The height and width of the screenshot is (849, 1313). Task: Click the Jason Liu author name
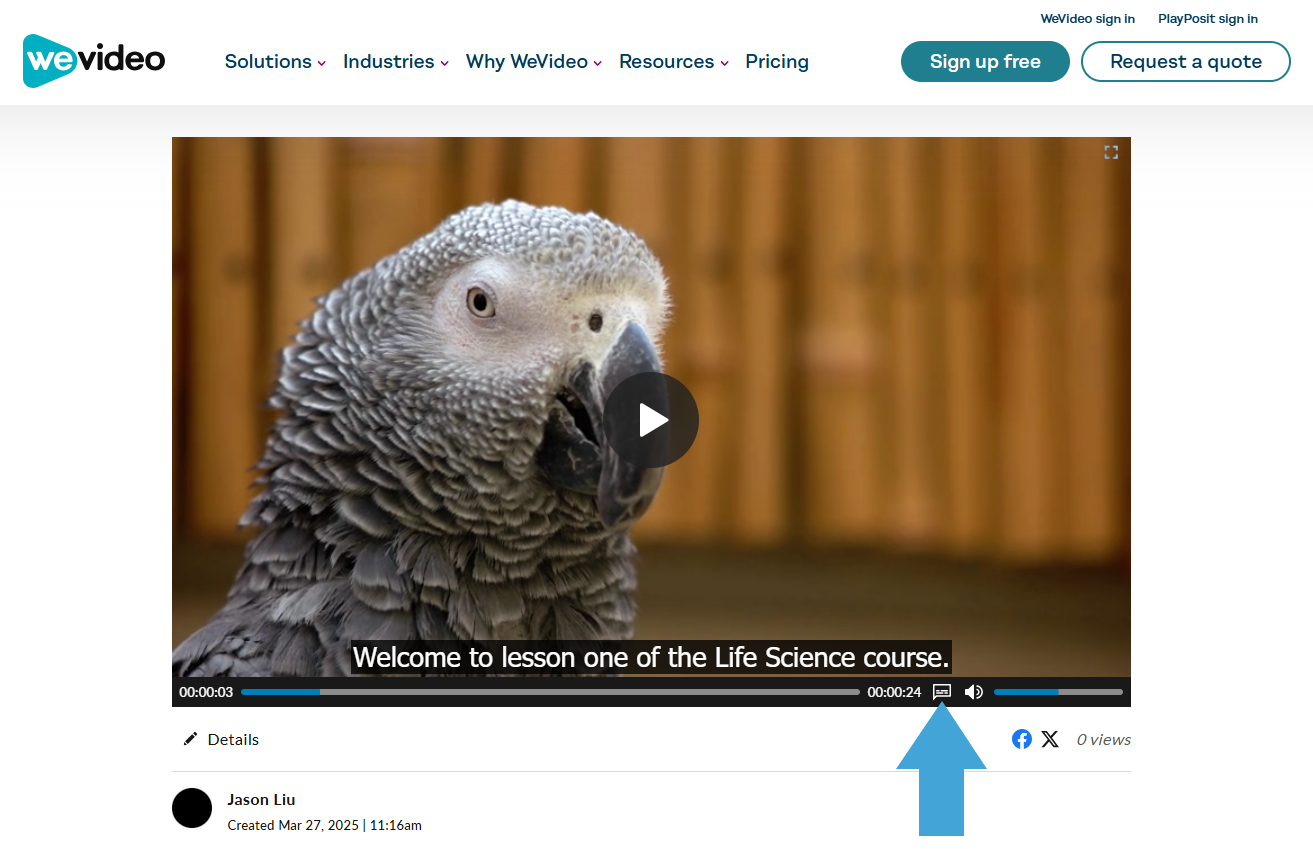click(x=261, y=799)
